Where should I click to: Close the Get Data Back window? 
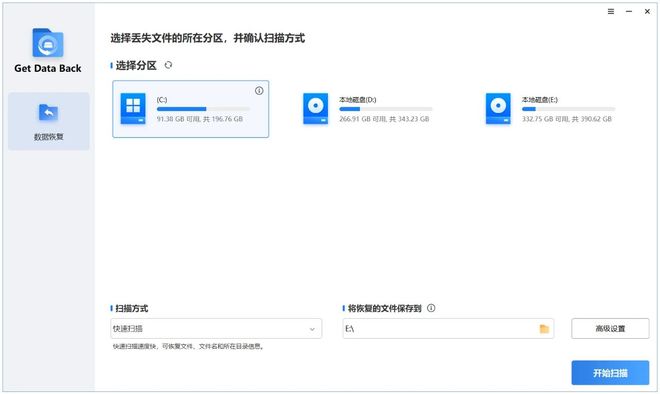click(x=647, y=11)
